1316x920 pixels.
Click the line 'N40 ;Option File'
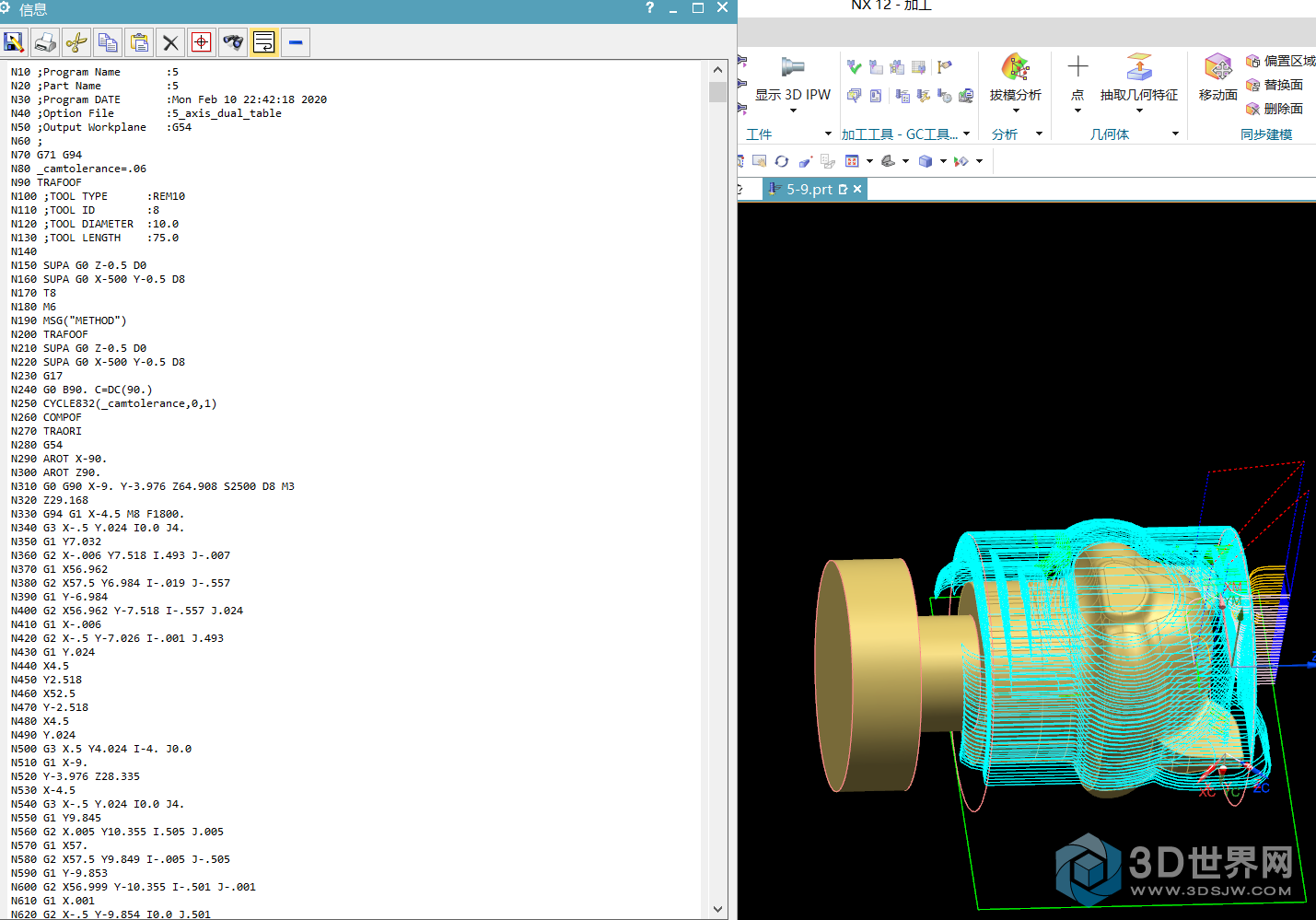(146, 113)
